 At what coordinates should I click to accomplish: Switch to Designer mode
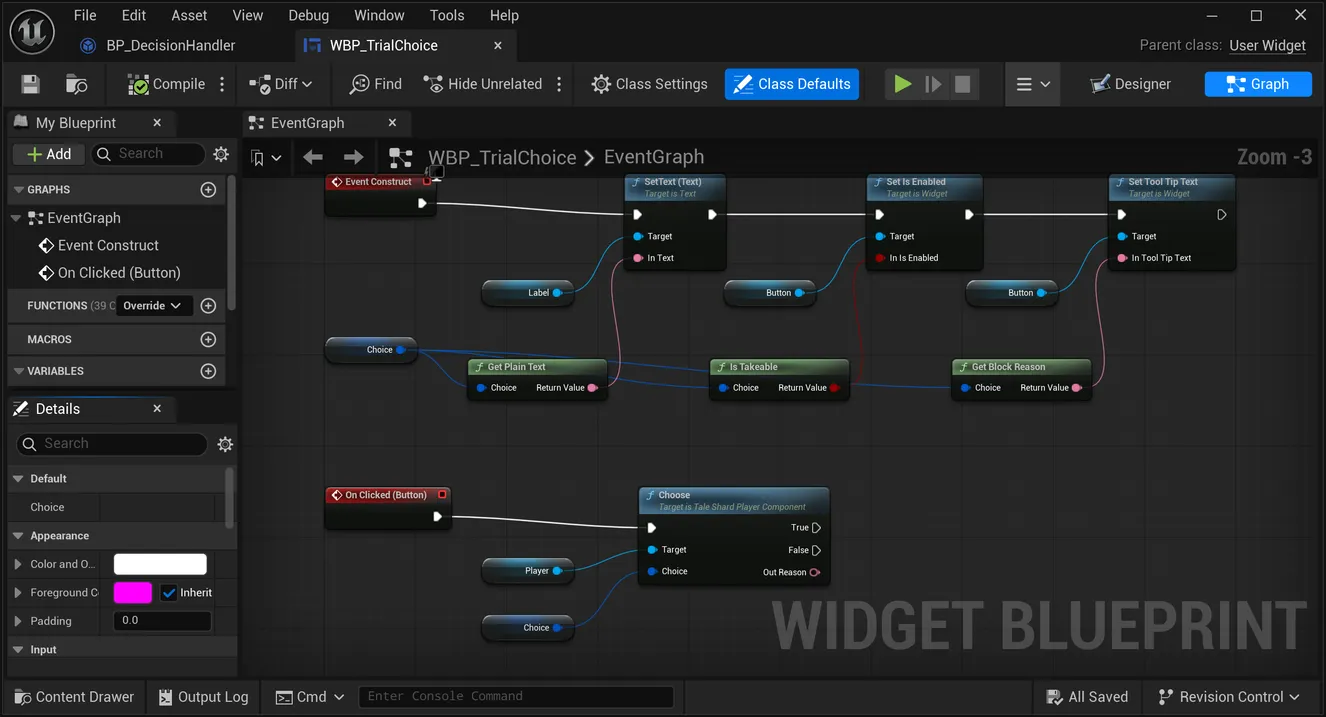coord(1131,84)
